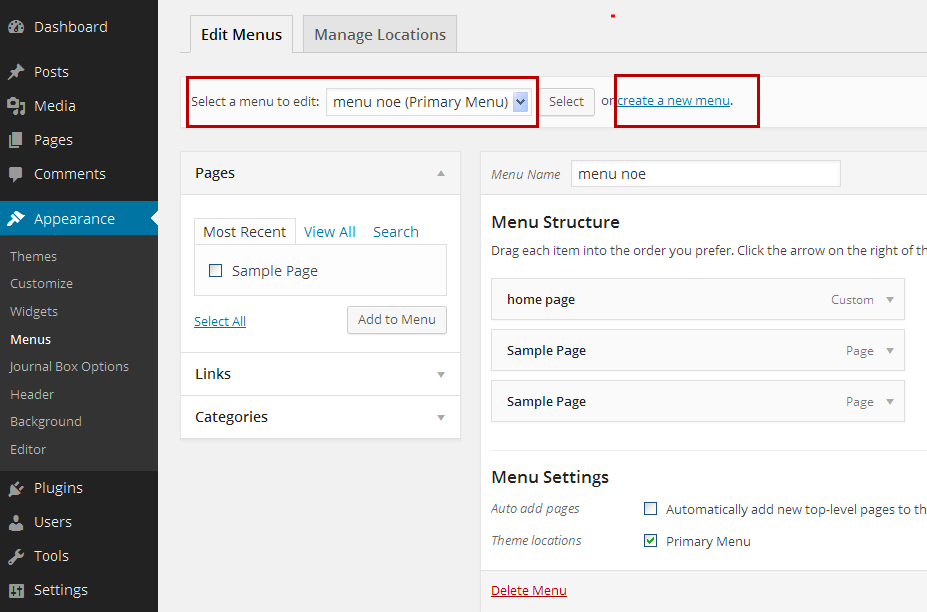
Task: Click the Dashboard gauge icon
Action: pyautogui.click(x=16, y=27)
